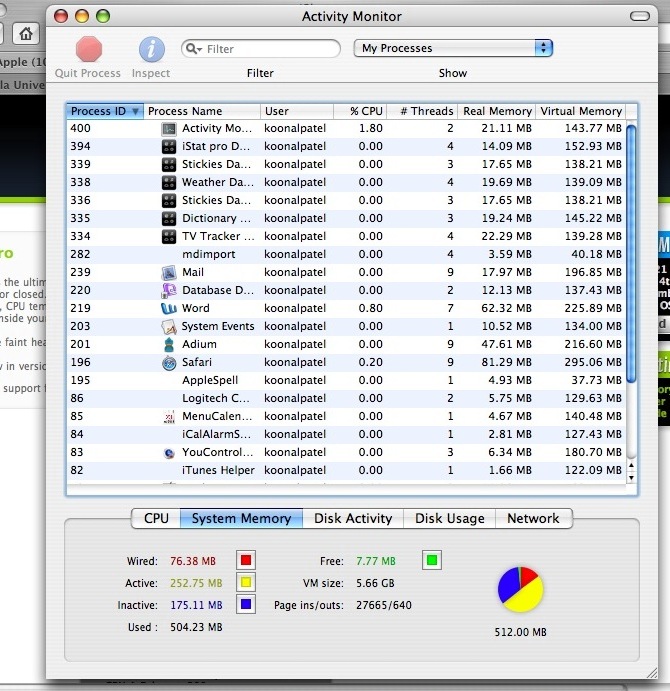Sort by Process ID column header
This screenshot has height=691, width=670.
coord(105,111)
